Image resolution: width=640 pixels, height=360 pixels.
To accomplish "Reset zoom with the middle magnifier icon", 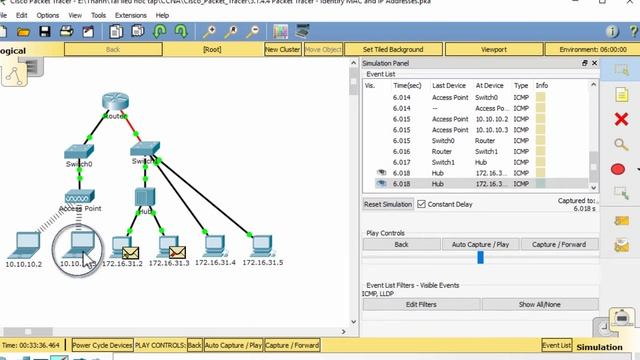I will click(231, 32).
